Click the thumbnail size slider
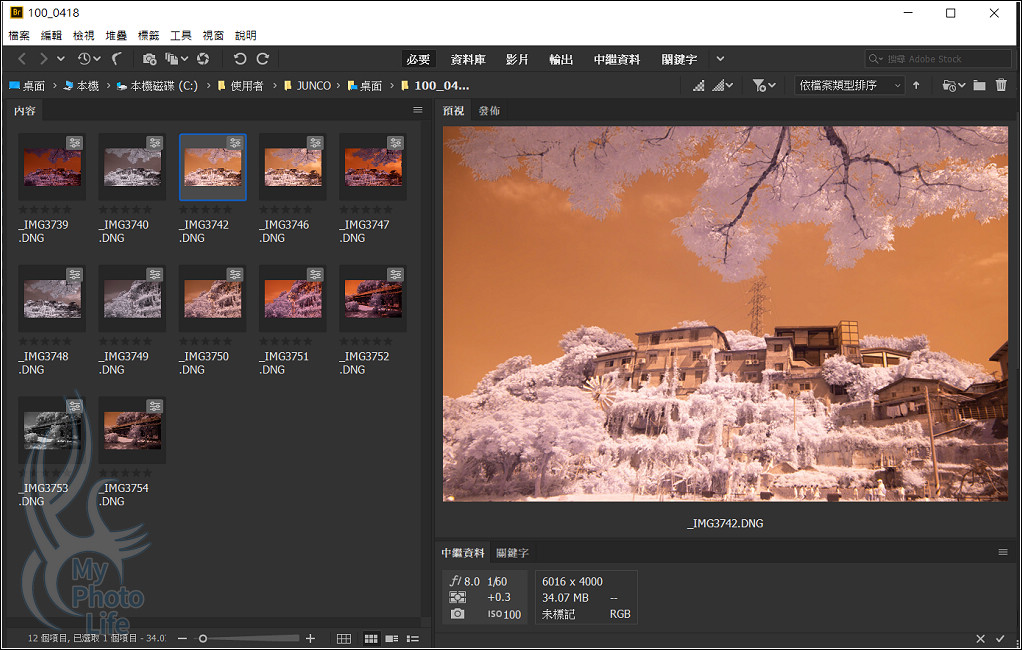The width and height of the screenshot is (1022, 650). [203, 638]
